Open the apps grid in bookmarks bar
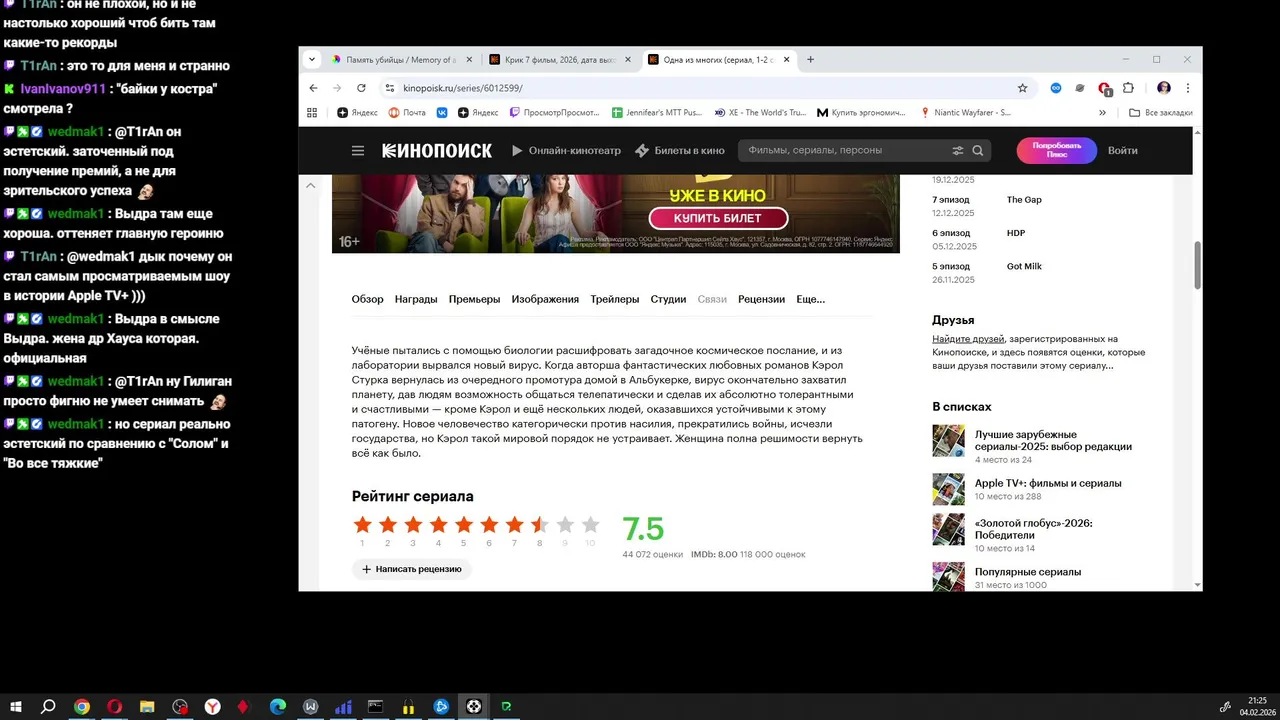The image size is (1280, 720). pyautogui.click(x=312, y=113)
